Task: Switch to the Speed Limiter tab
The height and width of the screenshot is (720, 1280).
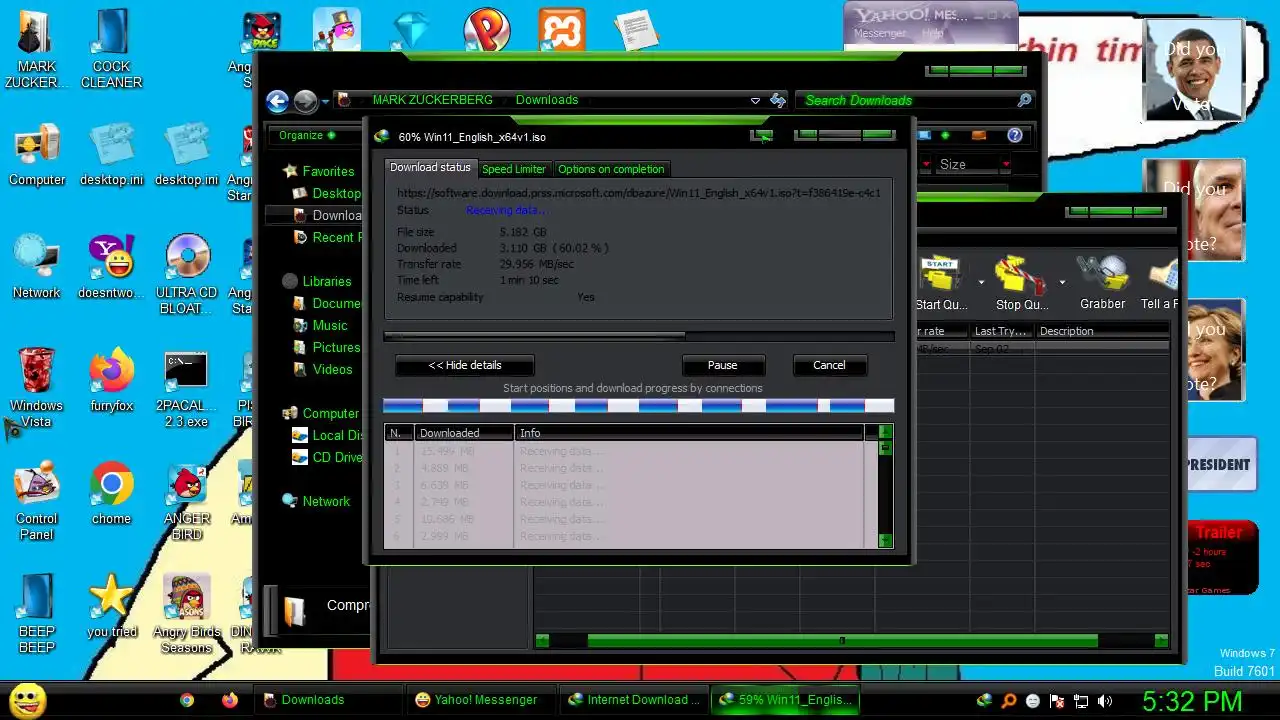Action: click(514, 169)
